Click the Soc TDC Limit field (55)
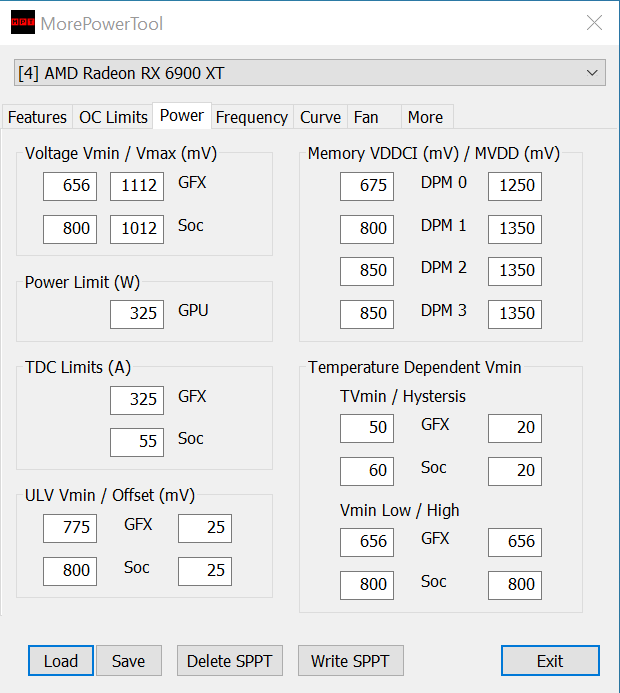The width and height of the screenshot is (620, 693). tap(137, 442)
